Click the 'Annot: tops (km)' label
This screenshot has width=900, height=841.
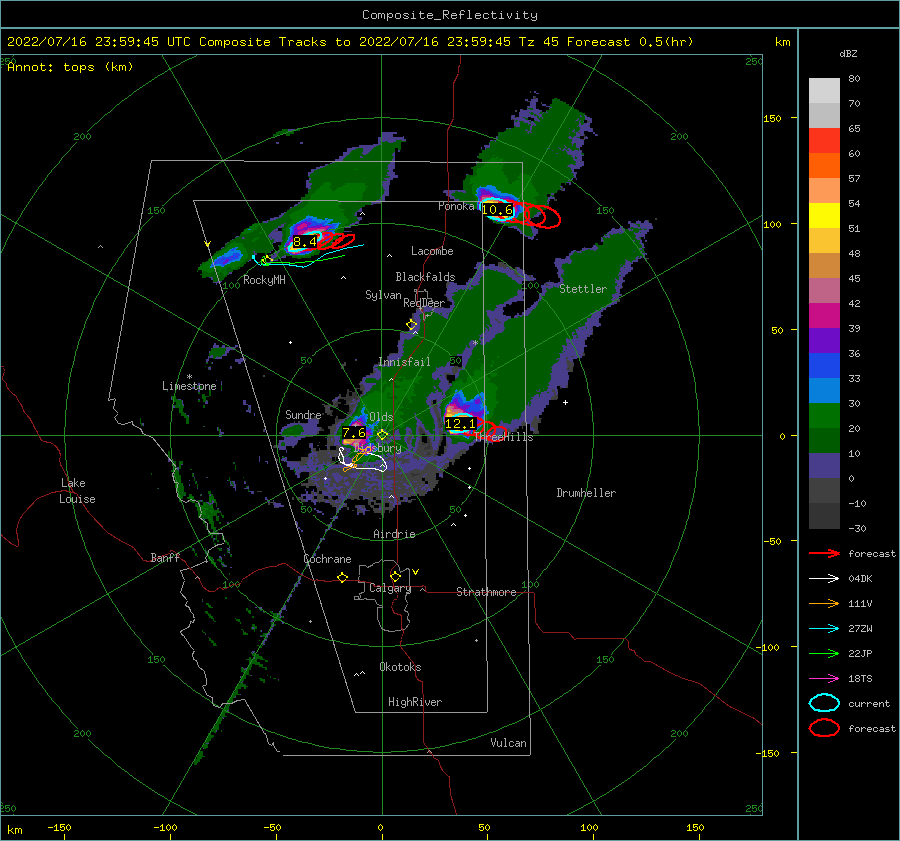(x=70, y=67)
